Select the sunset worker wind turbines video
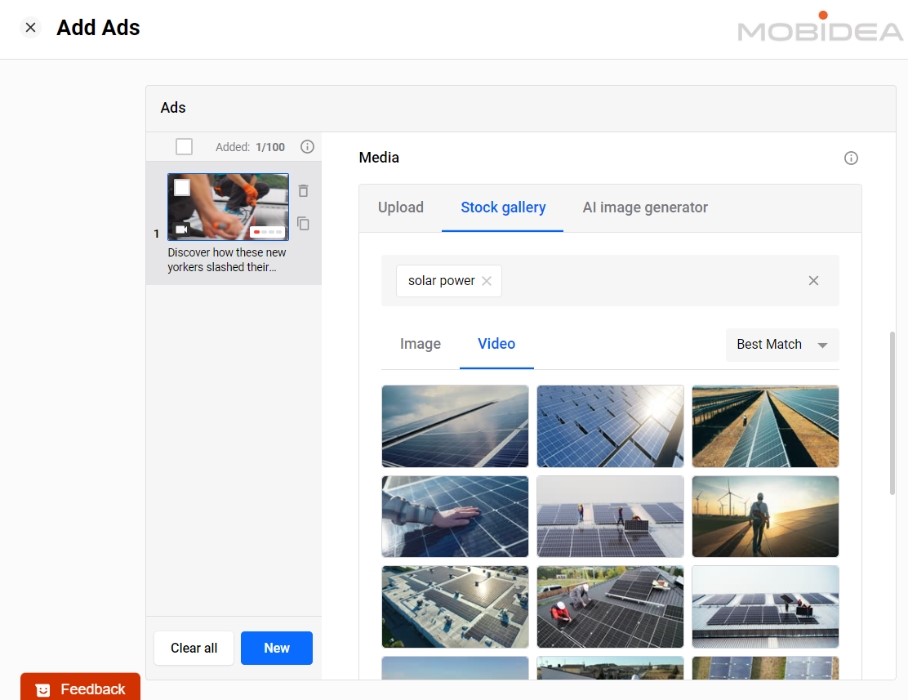Image resolution: width=920 pixels, height=700 pixels. click(x=765, y=516)
